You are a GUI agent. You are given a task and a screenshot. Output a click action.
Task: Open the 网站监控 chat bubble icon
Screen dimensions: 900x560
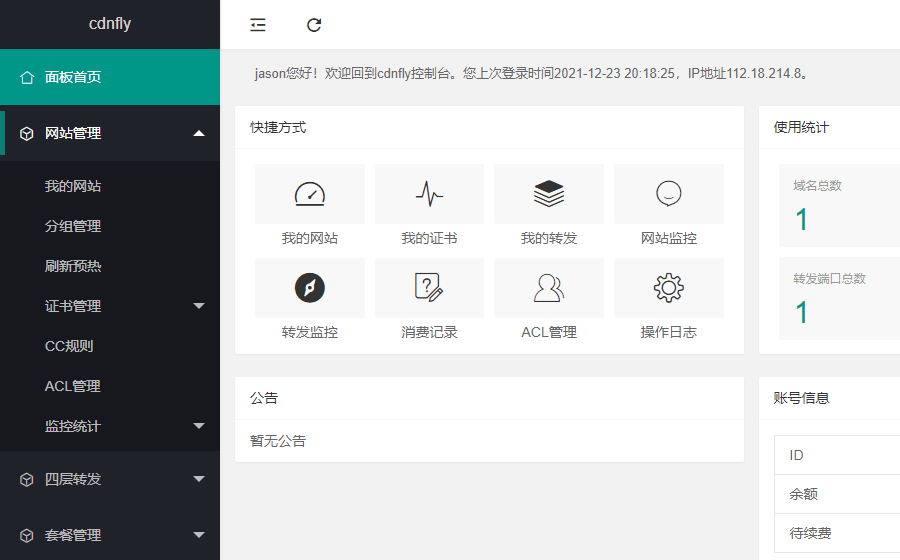[668, 194]
